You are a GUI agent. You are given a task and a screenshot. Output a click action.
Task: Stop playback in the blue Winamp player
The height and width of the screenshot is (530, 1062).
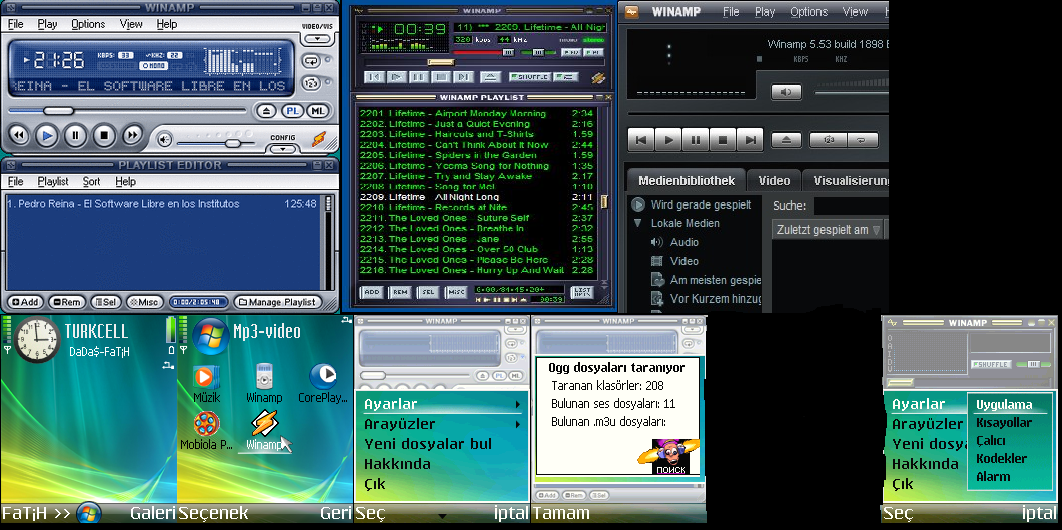(104, 135)
